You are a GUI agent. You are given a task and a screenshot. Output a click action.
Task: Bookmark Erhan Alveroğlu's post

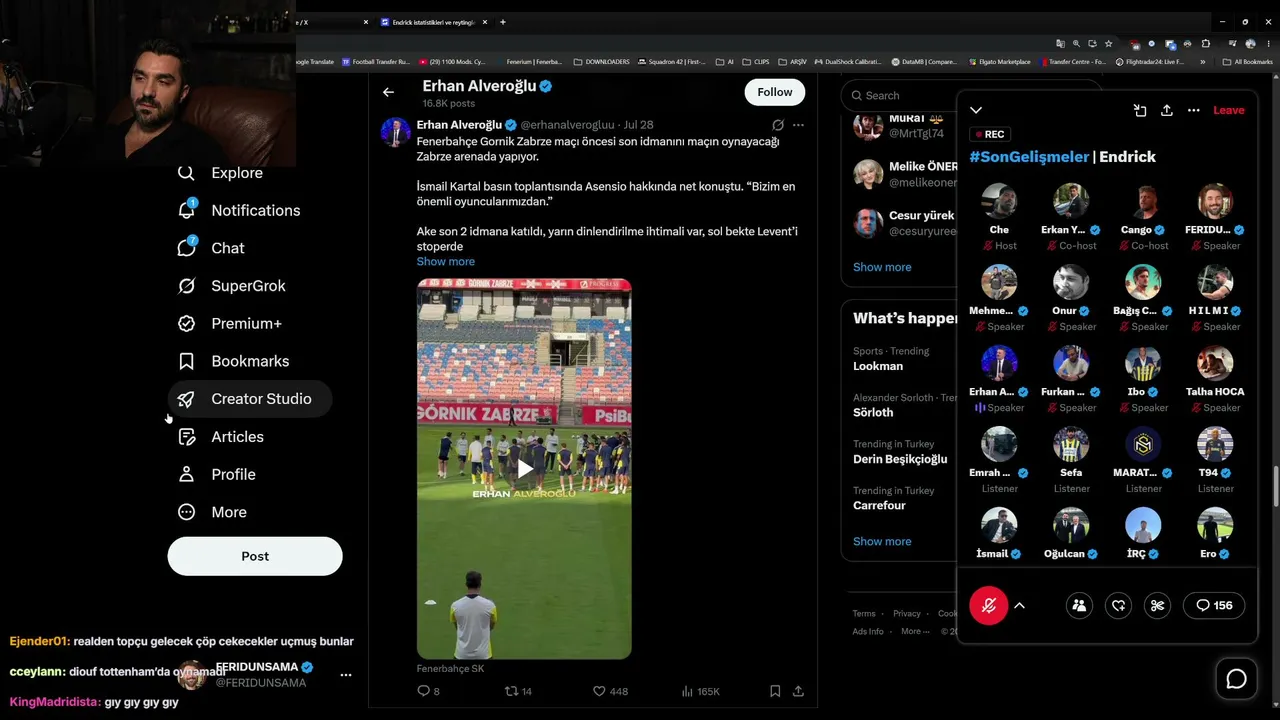click(775, 691)
